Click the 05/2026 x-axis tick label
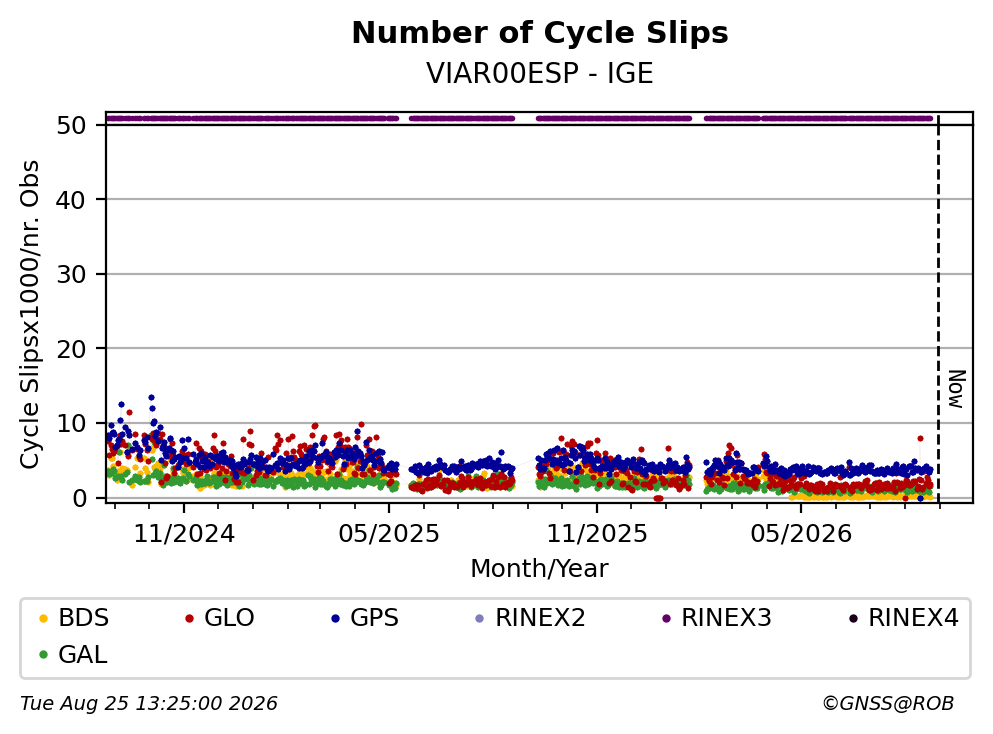 (x=801, y=534)
